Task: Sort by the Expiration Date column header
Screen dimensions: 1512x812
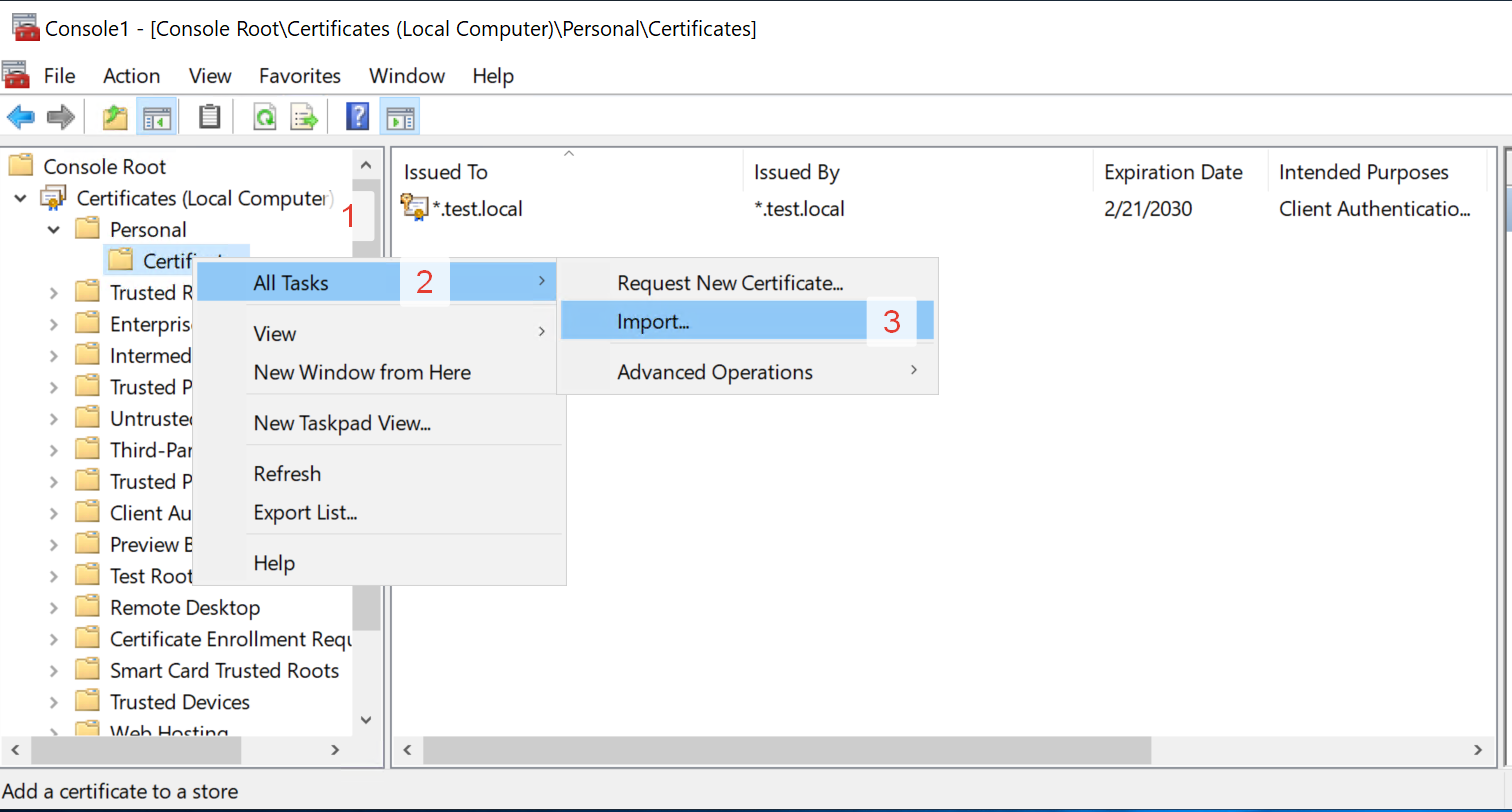Action: click(1180, 172)
